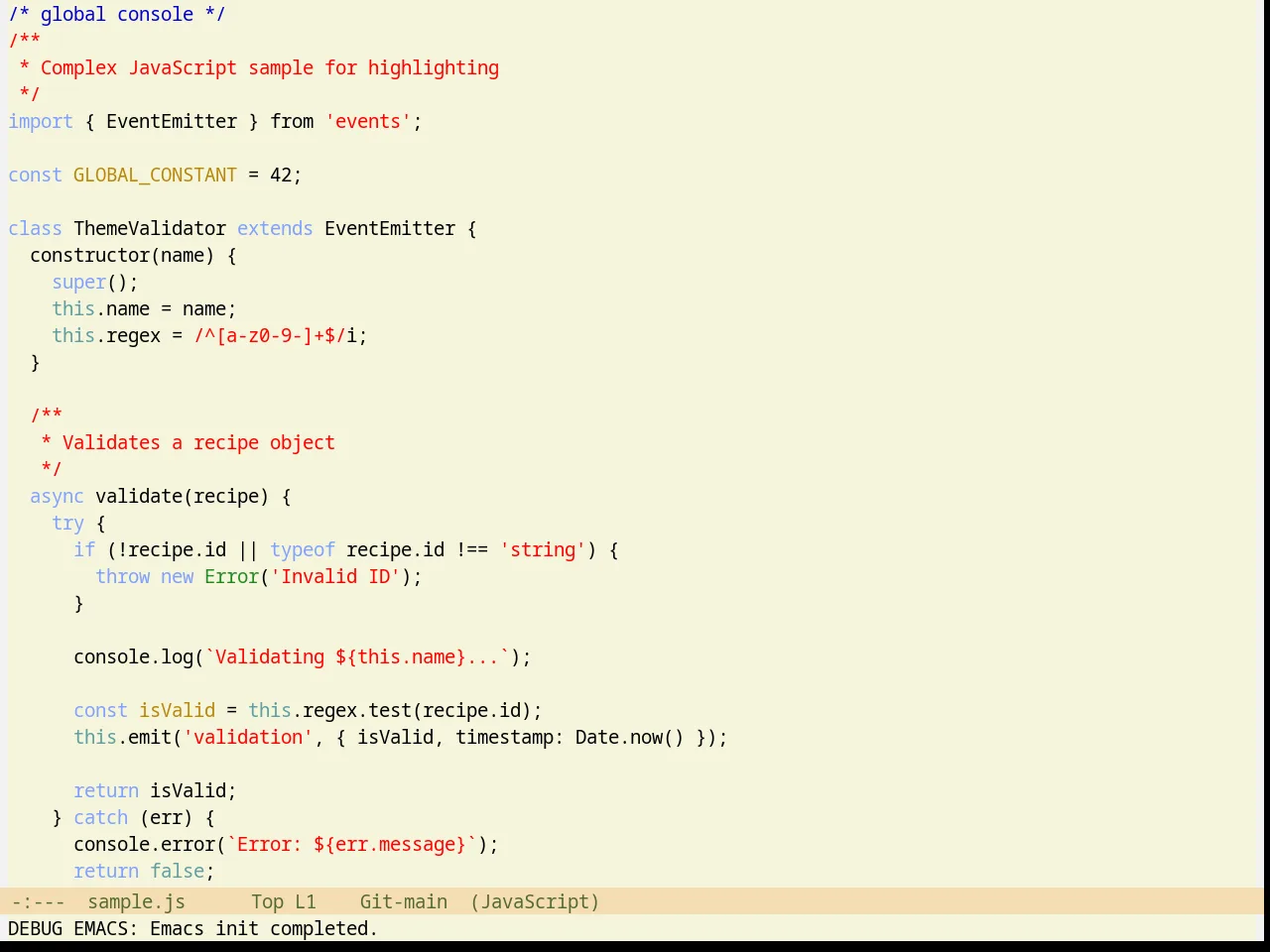Click 'Top' position indicator in mode line

[x=267, y=901]
